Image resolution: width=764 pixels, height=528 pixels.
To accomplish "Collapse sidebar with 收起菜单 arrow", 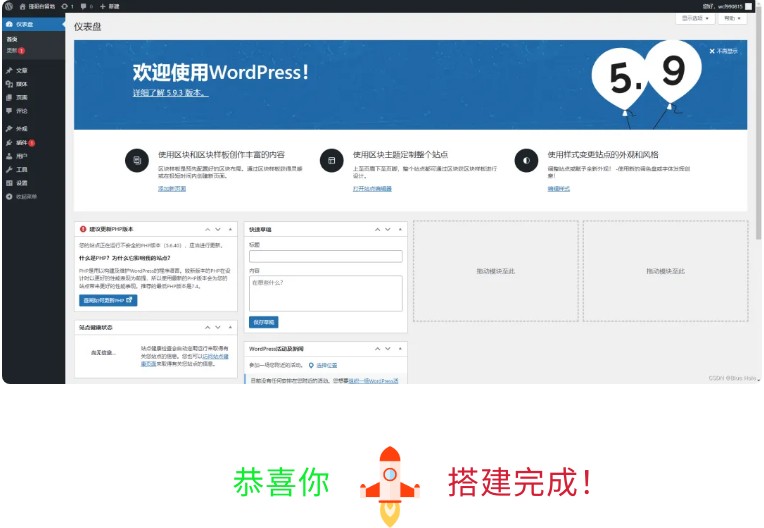I will point(21,196).
